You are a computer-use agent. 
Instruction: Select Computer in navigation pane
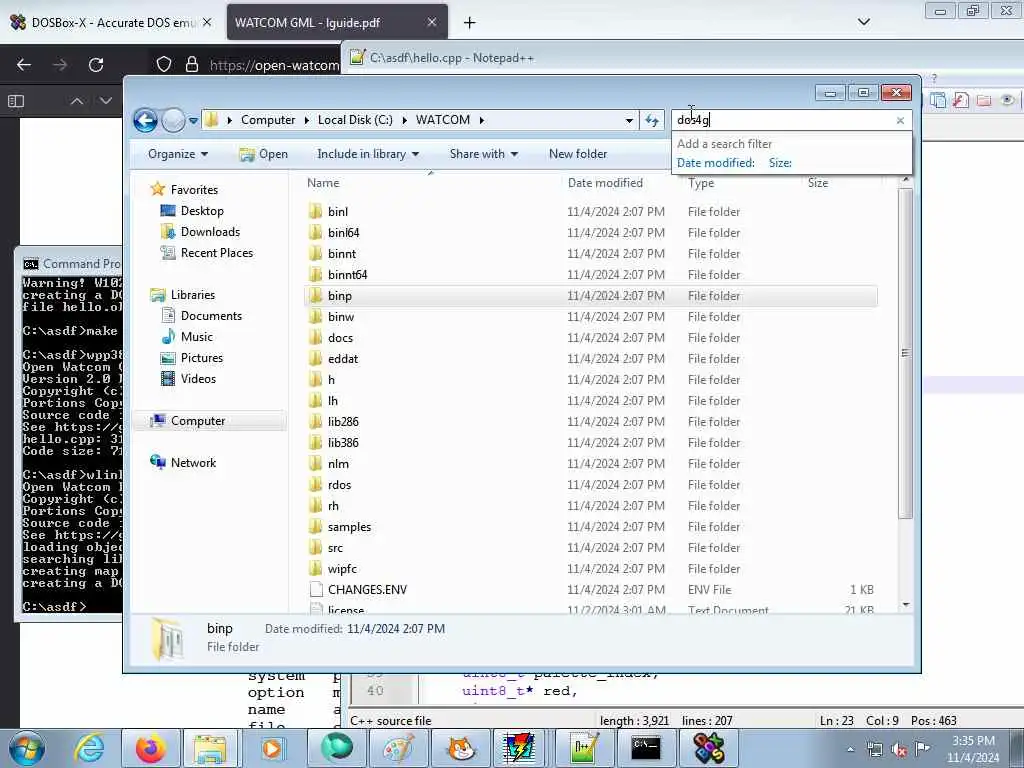pos(198,421)
